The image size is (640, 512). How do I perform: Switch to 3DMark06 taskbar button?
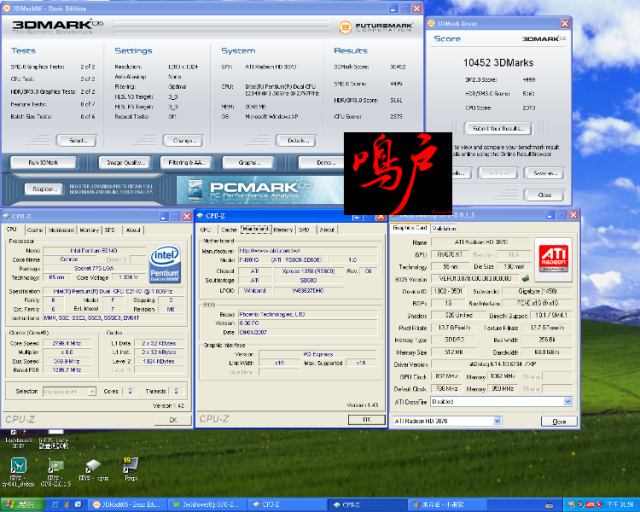pyautogui.click(x=127, y=505)
